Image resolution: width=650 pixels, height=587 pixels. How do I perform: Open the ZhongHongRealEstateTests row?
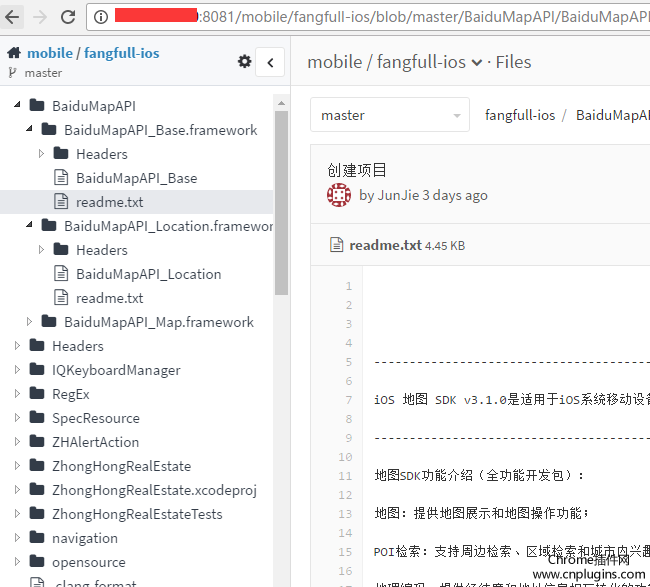click(x=137, y=514)
